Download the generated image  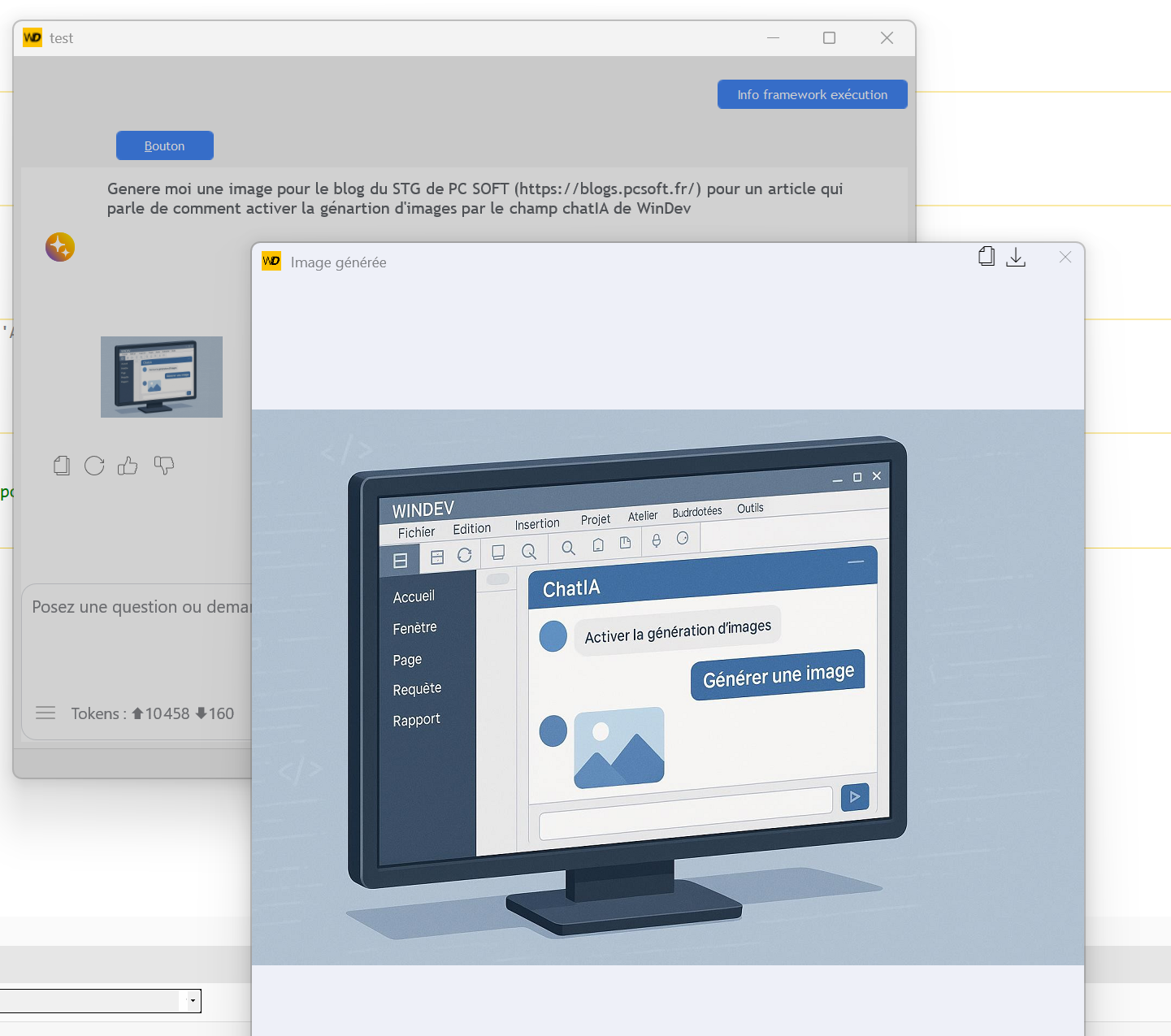(x=1016, y=257)
